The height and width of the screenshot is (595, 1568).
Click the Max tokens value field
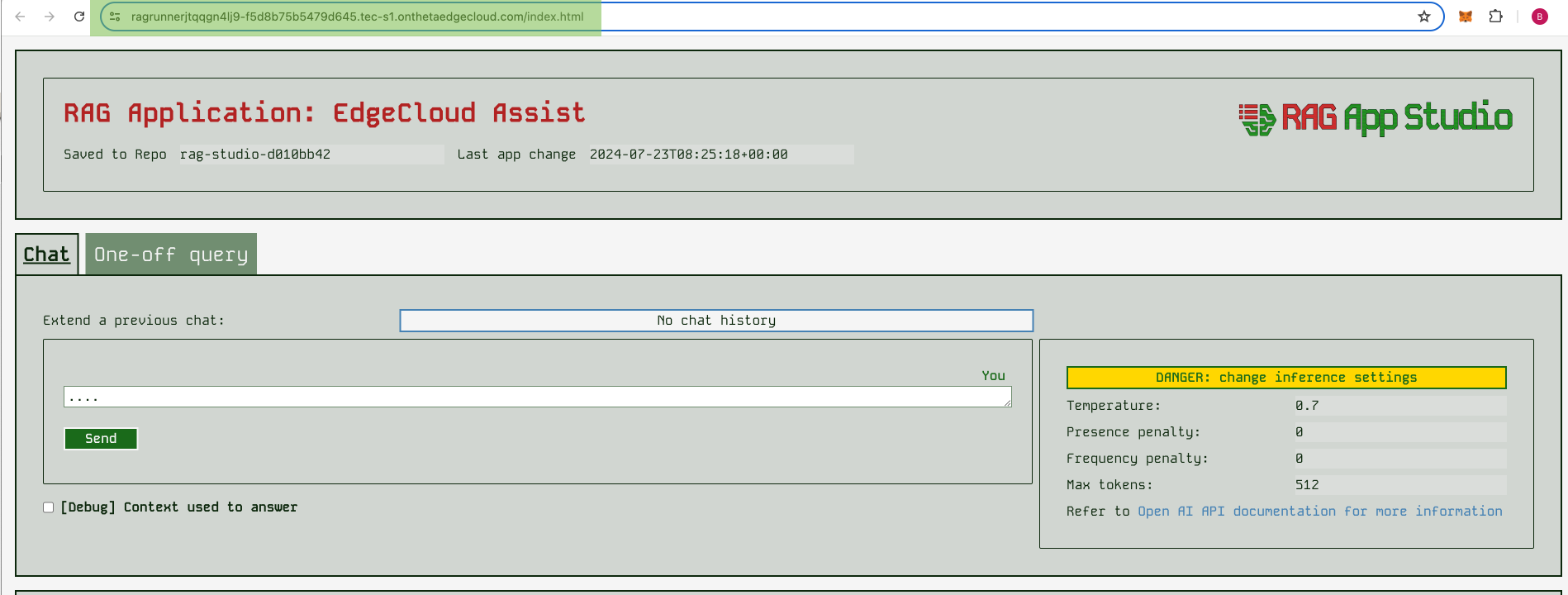coord(1398,485)
